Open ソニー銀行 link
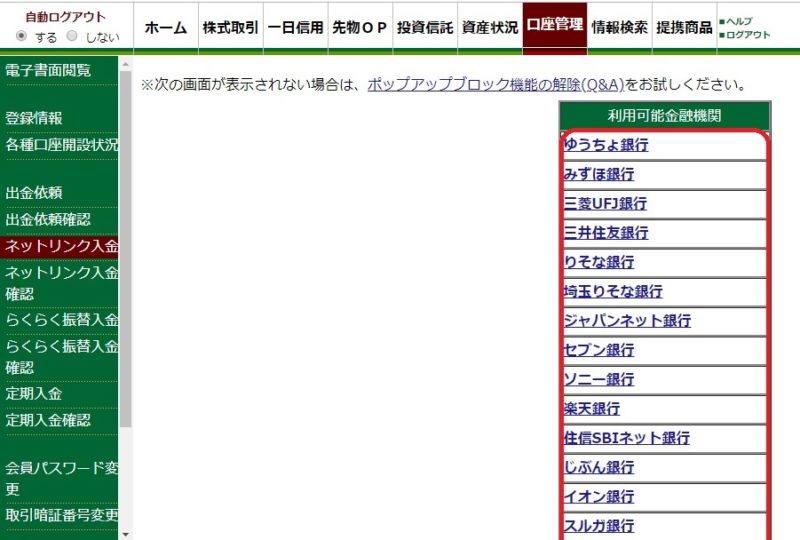The image size is (800, 540). (x=599, y=379)
